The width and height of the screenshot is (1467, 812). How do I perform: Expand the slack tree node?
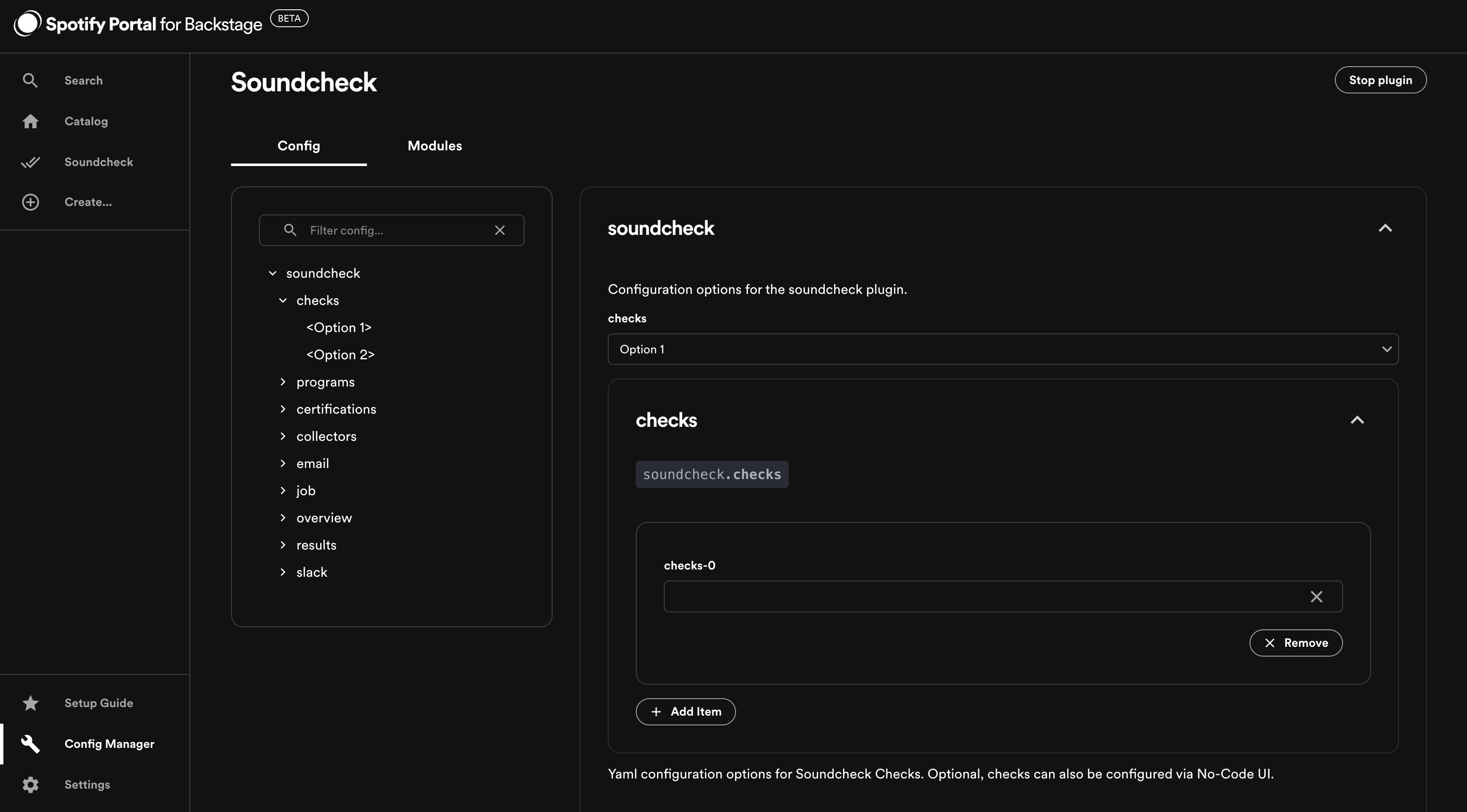pyautogui.click(x=283, y=572)
